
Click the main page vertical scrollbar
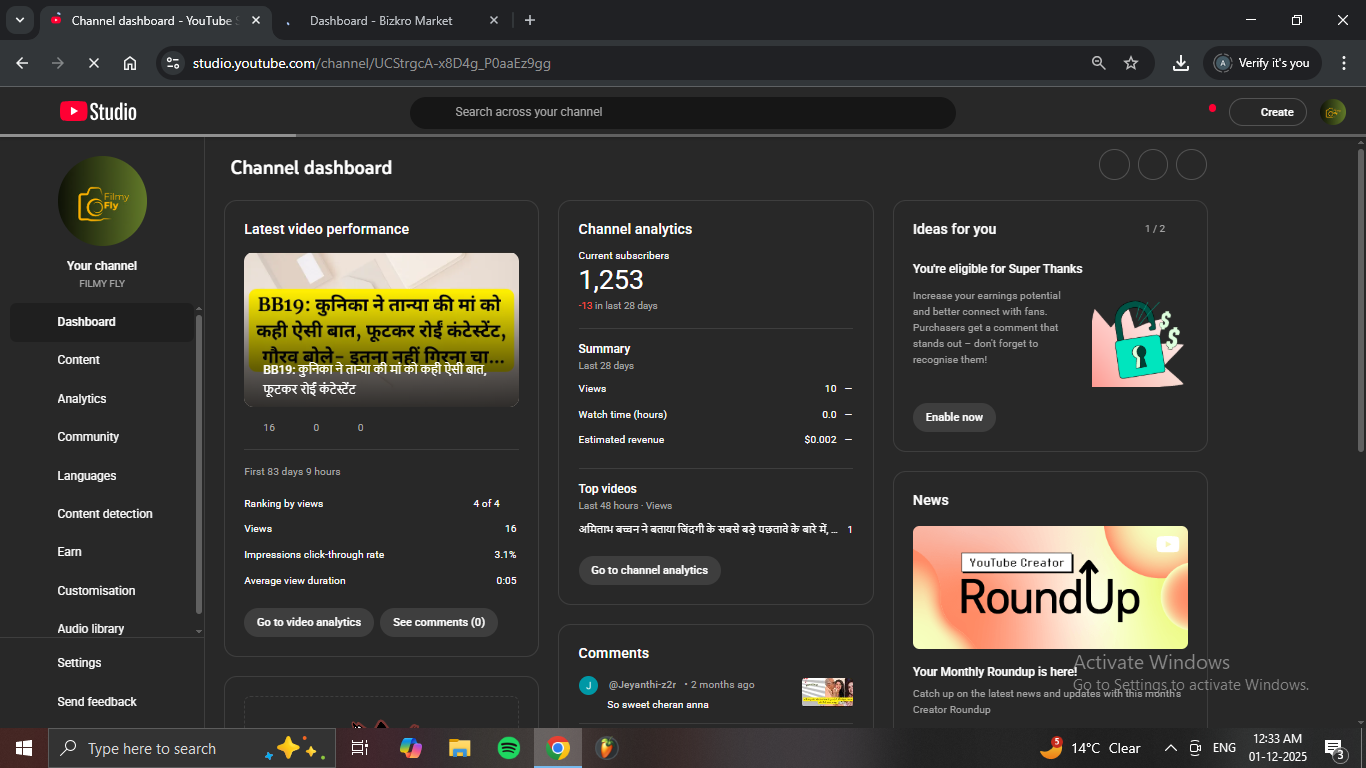[x=1360, y=300]
